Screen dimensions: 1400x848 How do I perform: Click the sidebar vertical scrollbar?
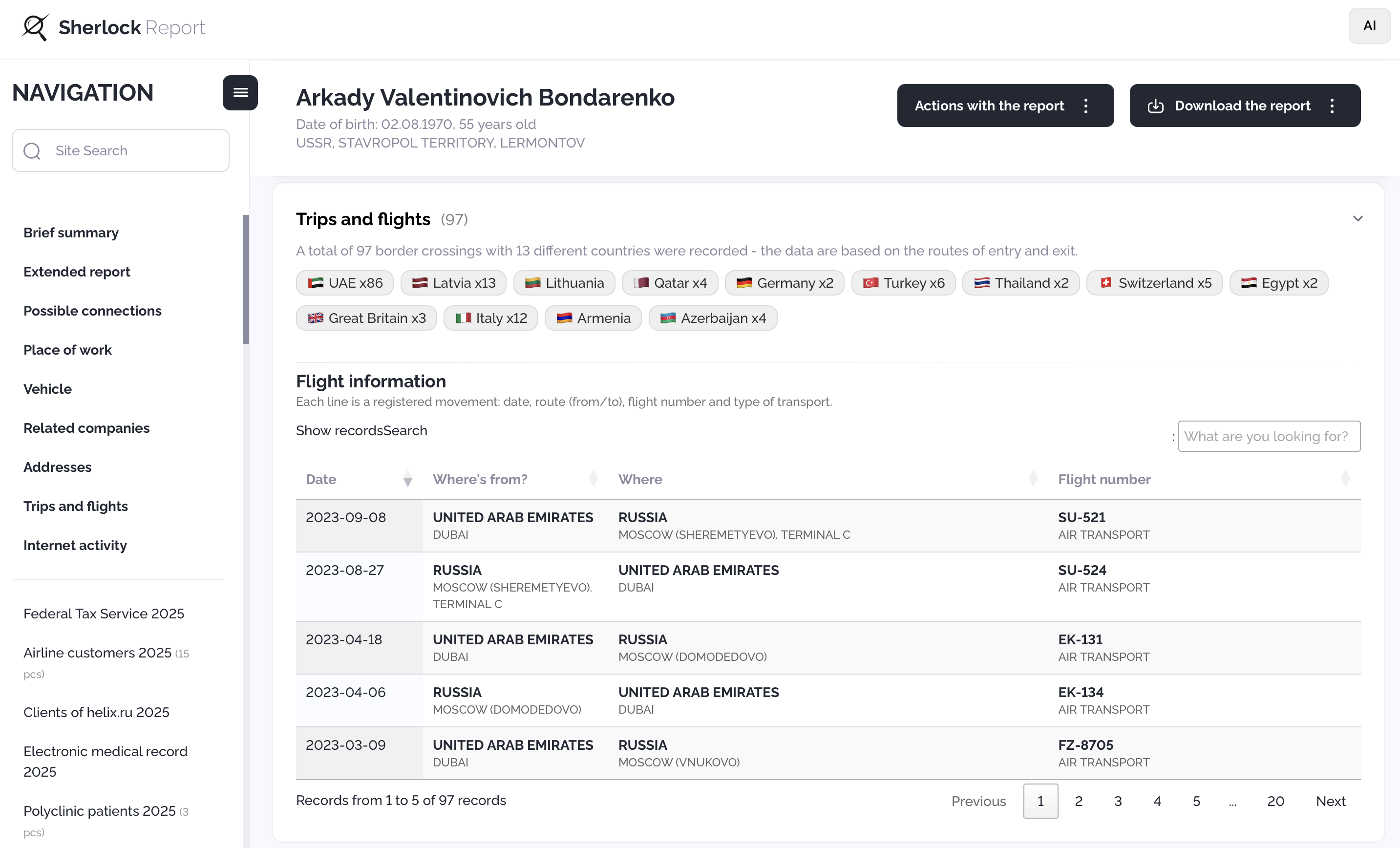click(x=245, y=279)
